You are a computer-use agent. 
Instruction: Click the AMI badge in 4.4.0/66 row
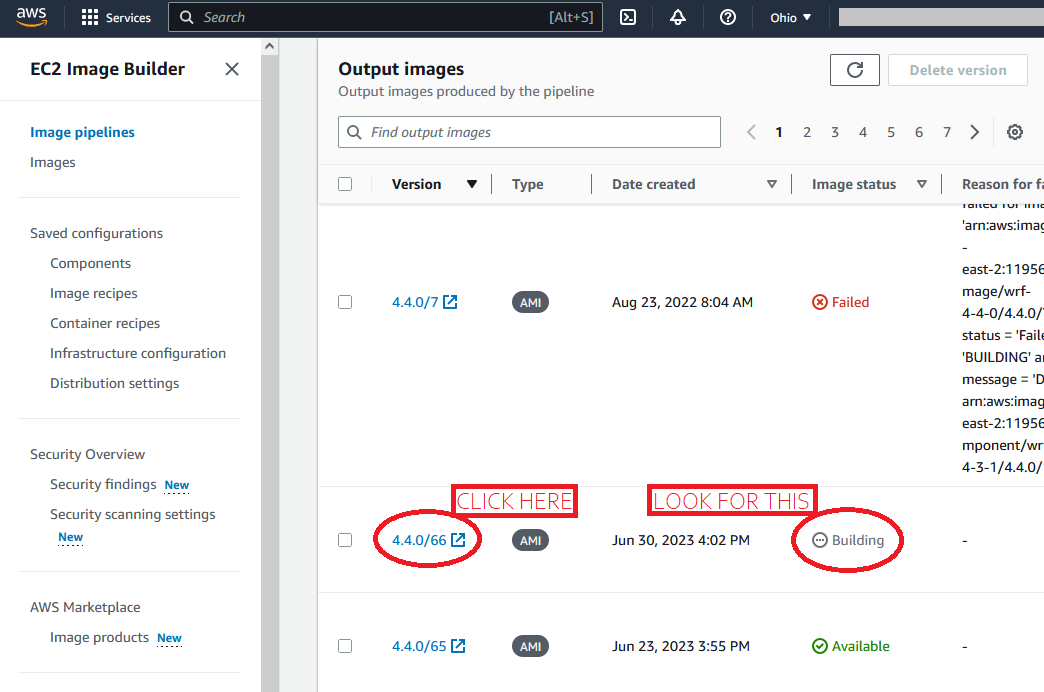point(530,540)
